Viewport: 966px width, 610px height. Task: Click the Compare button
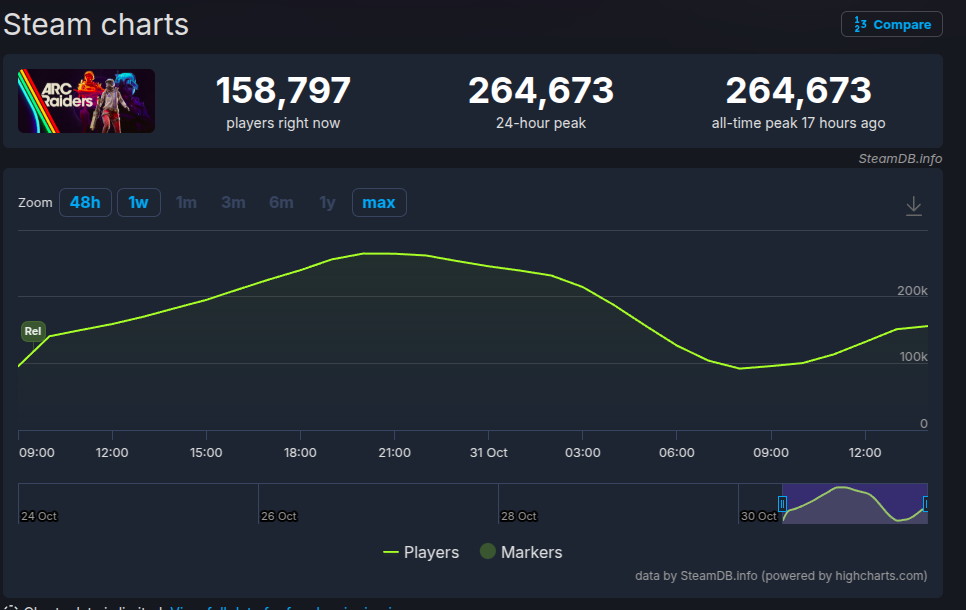pos(892,25)
